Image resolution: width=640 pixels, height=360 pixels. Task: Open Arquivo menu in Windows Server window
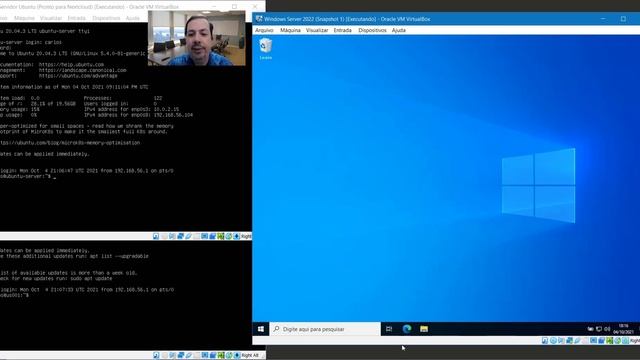[x=264, y=30]
